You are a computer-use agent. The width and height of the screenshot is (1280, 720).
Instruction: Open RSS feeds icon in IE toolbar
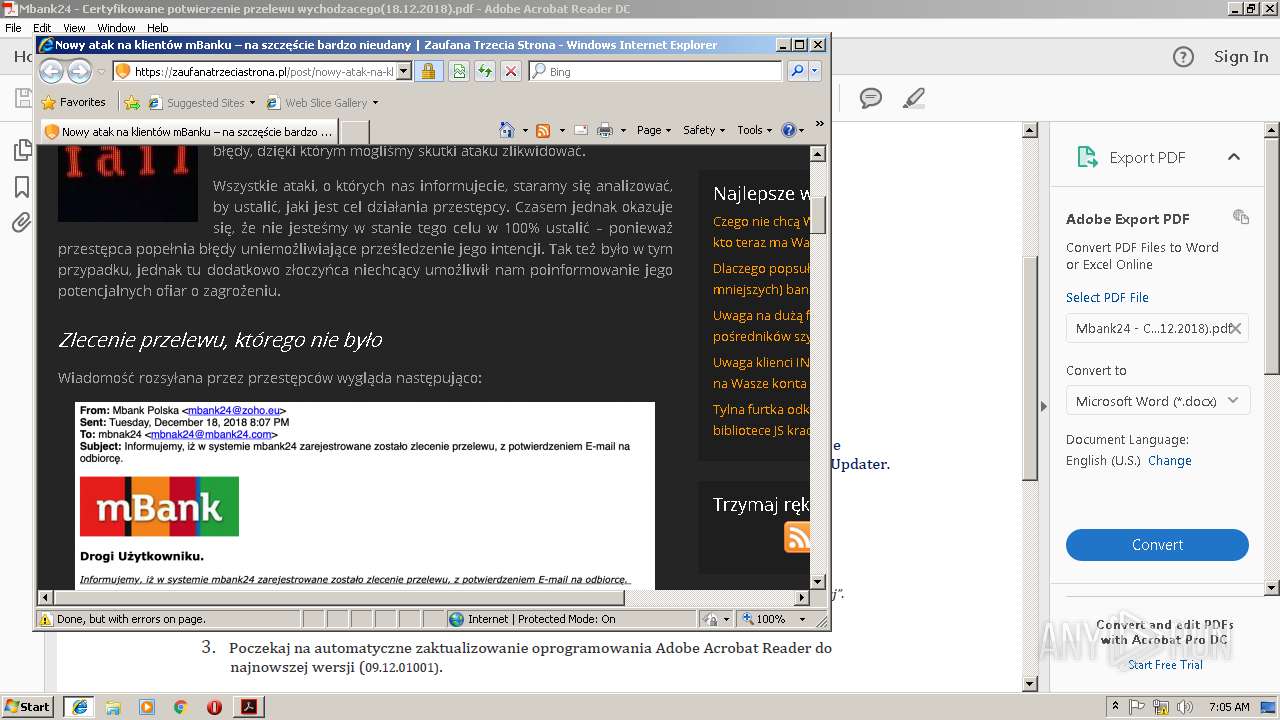[543, 130]
